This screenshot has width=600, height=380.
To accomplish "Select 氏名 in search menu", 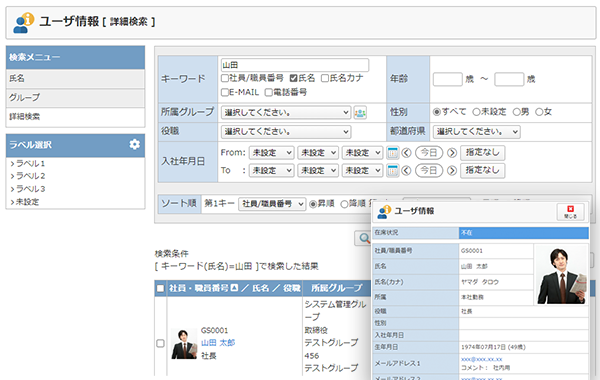I will (75, 78).
